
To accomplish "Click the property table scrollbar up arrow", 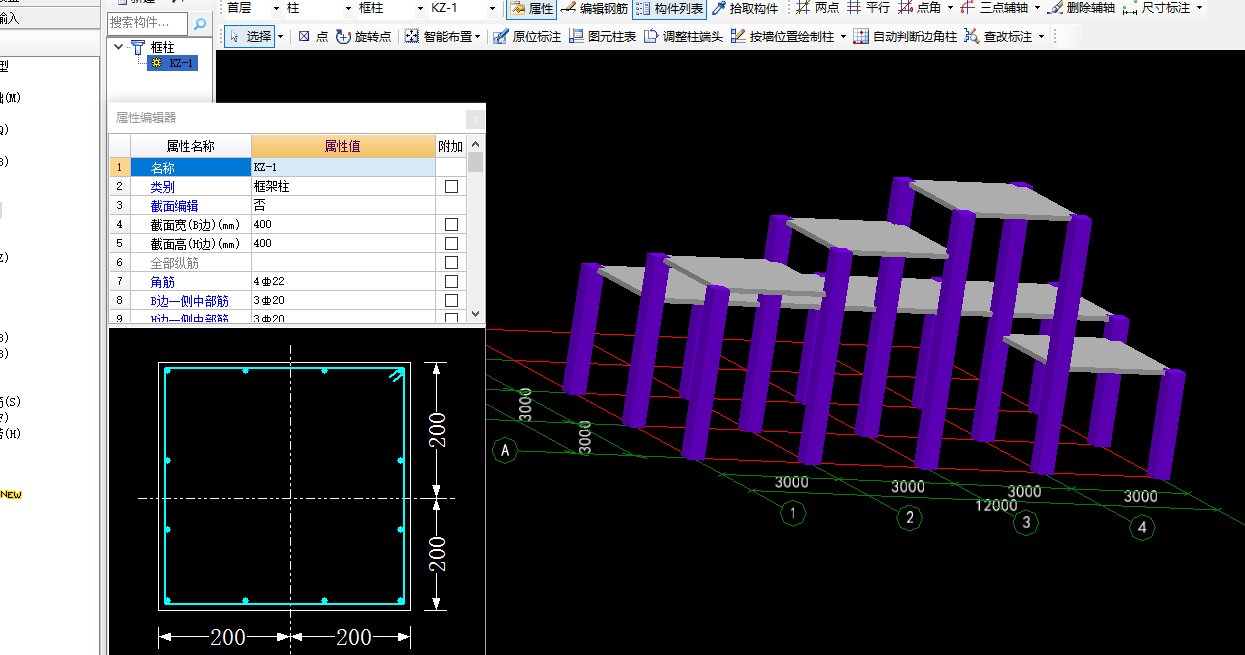I will [476, 143].
